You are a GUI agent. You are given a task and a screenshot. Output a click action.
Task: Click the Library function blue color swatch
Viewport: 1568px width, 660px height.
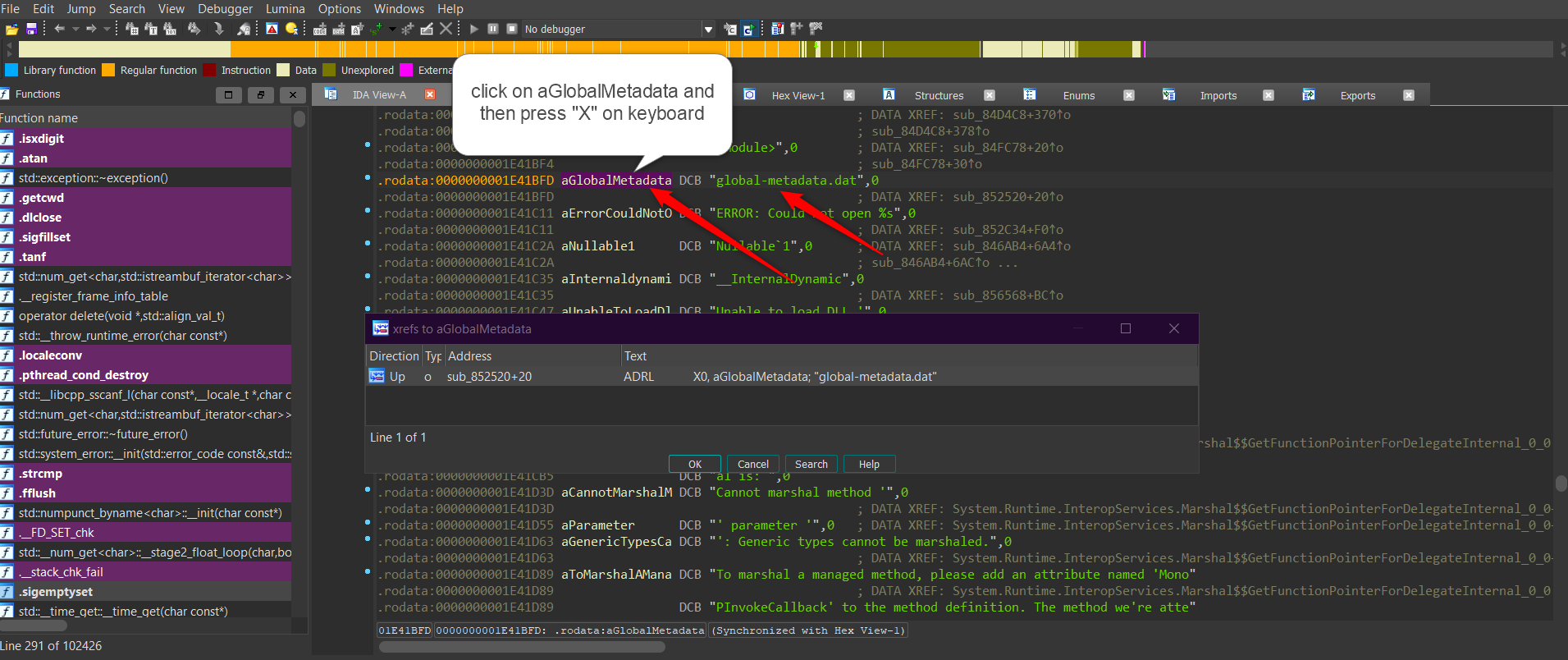[x=11, y=70]
